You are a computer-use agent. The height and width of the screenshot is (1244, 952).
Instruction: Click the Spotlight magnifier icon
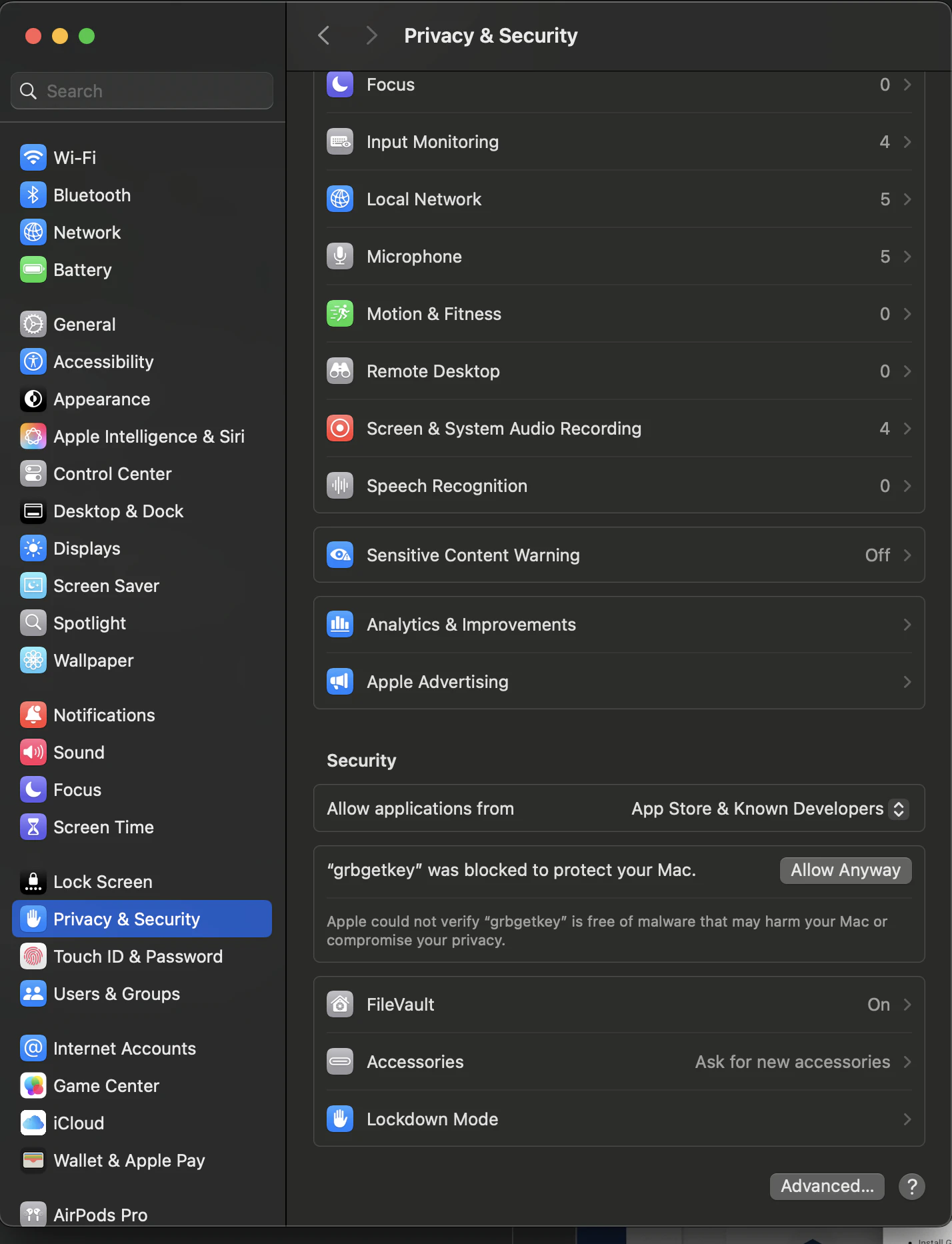33,623
